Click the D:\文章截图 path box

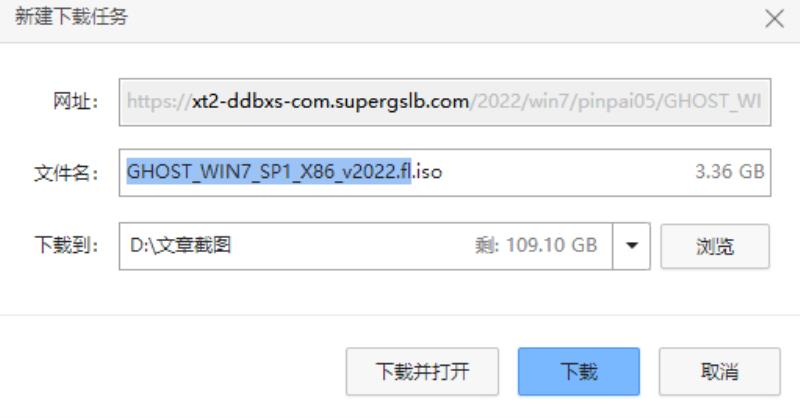pyautogui.click(x=366, y=246)
